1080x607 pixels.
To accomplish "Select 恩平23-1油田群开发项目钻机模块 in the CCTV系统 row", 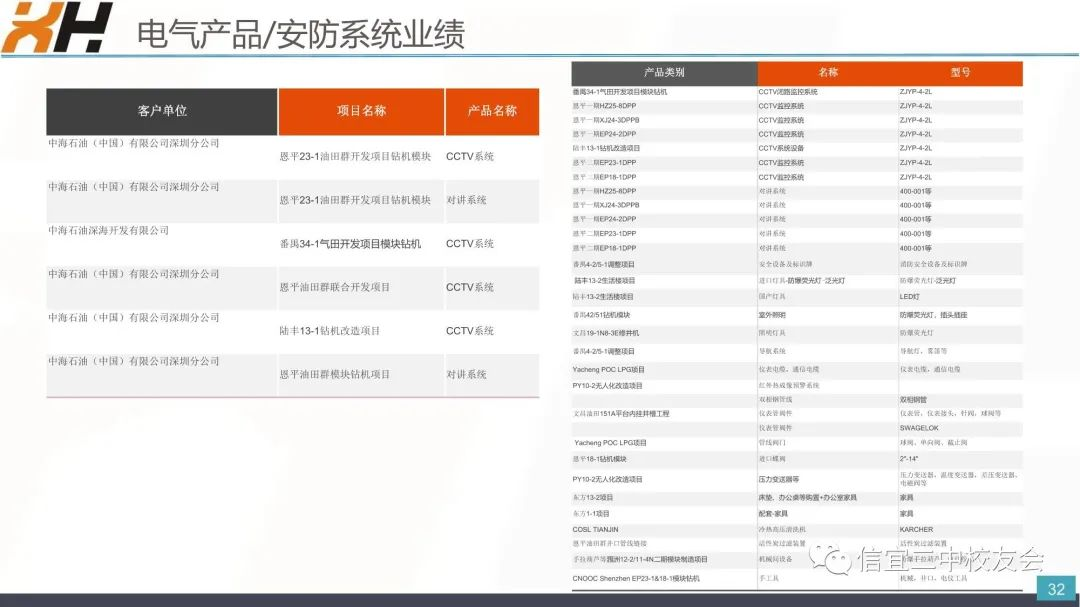I will pyautogui.click(x=355, y=156).
